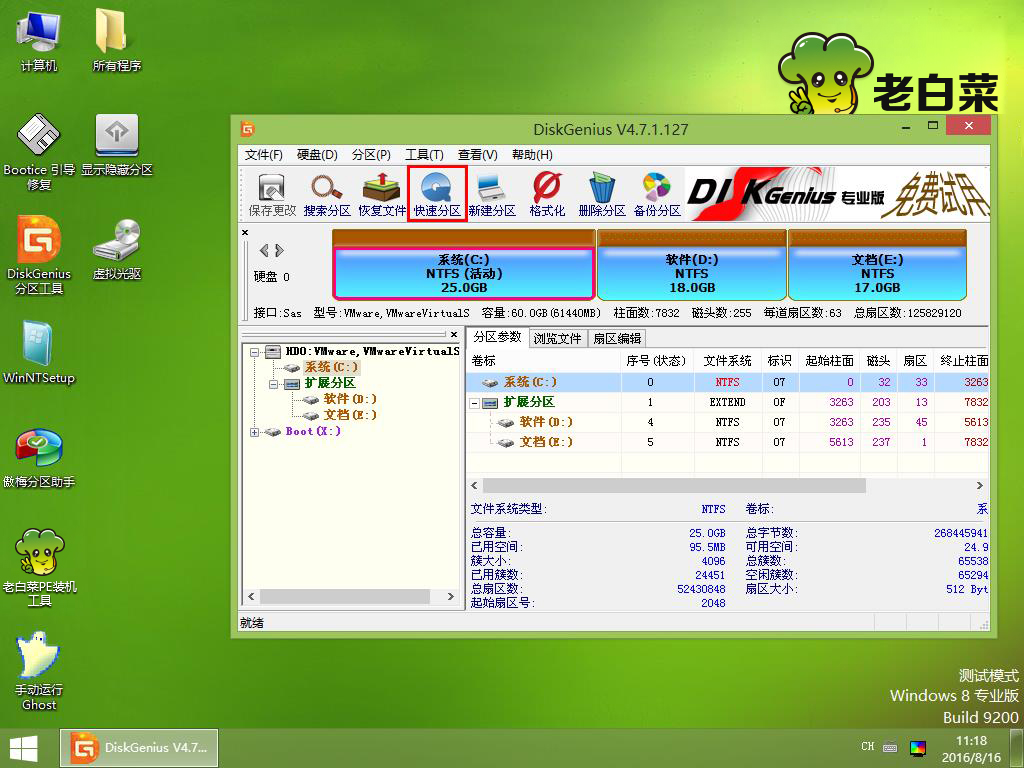Collapse 扩展分区 in the left tree
This screenshot has width=1024, height=768.
click(x=274, y=383)
